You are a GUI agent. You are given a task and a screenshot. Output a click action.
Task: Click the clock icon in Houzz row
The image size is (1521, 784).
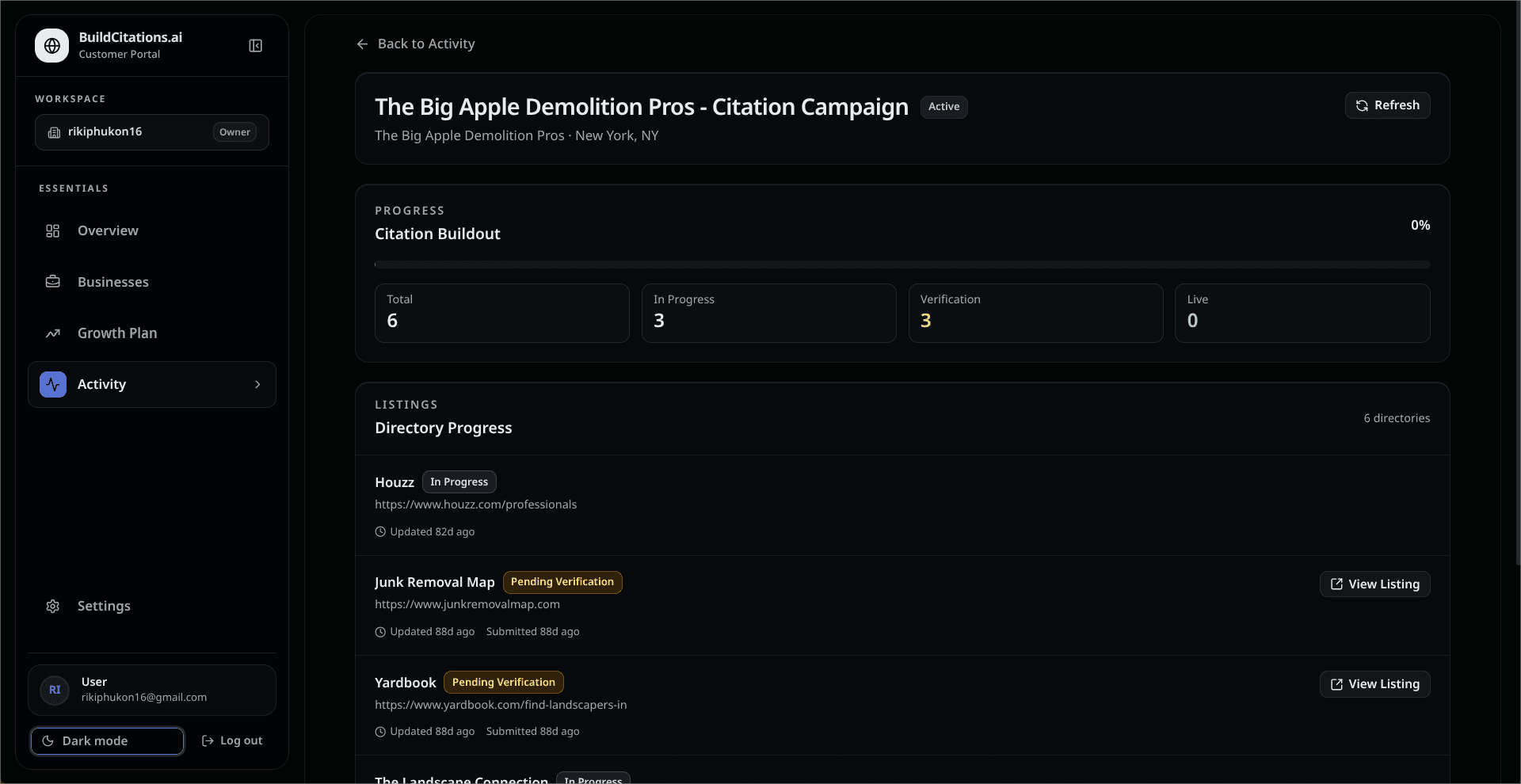[380, 532]
